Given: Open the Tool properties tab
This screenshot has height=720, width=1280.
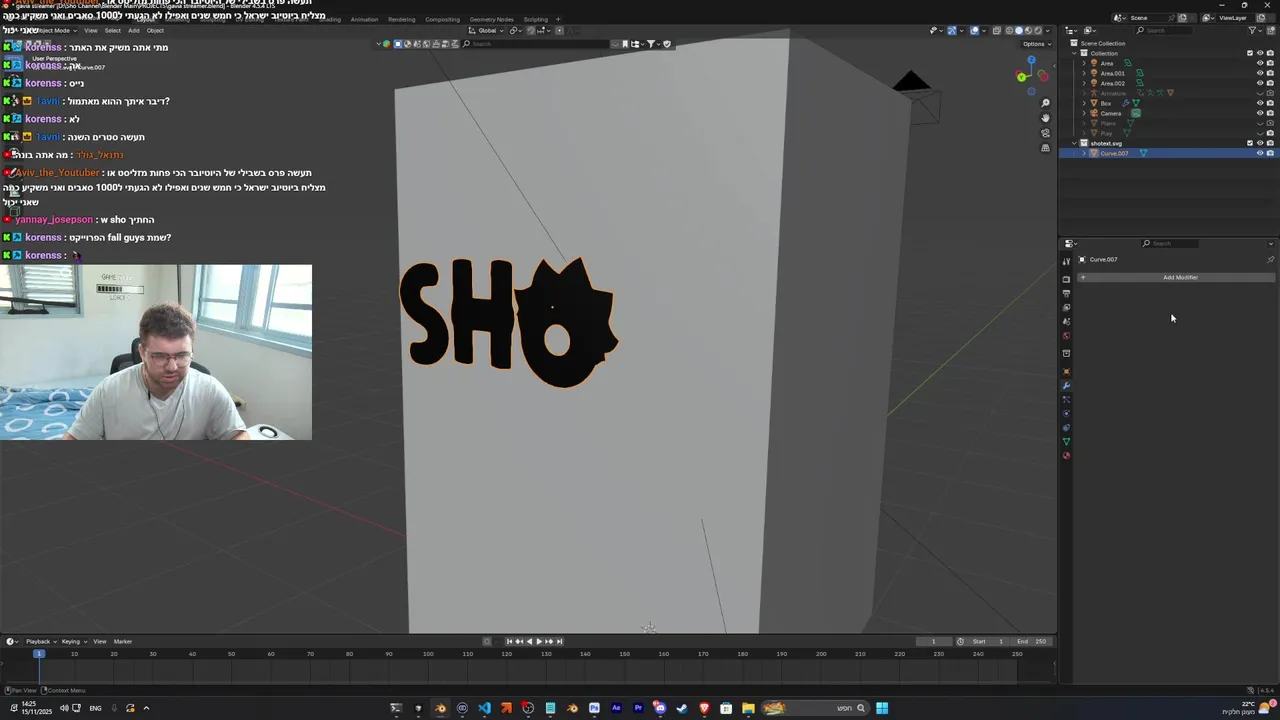Looking at the screenshot, I should [x=1066, y=262].
